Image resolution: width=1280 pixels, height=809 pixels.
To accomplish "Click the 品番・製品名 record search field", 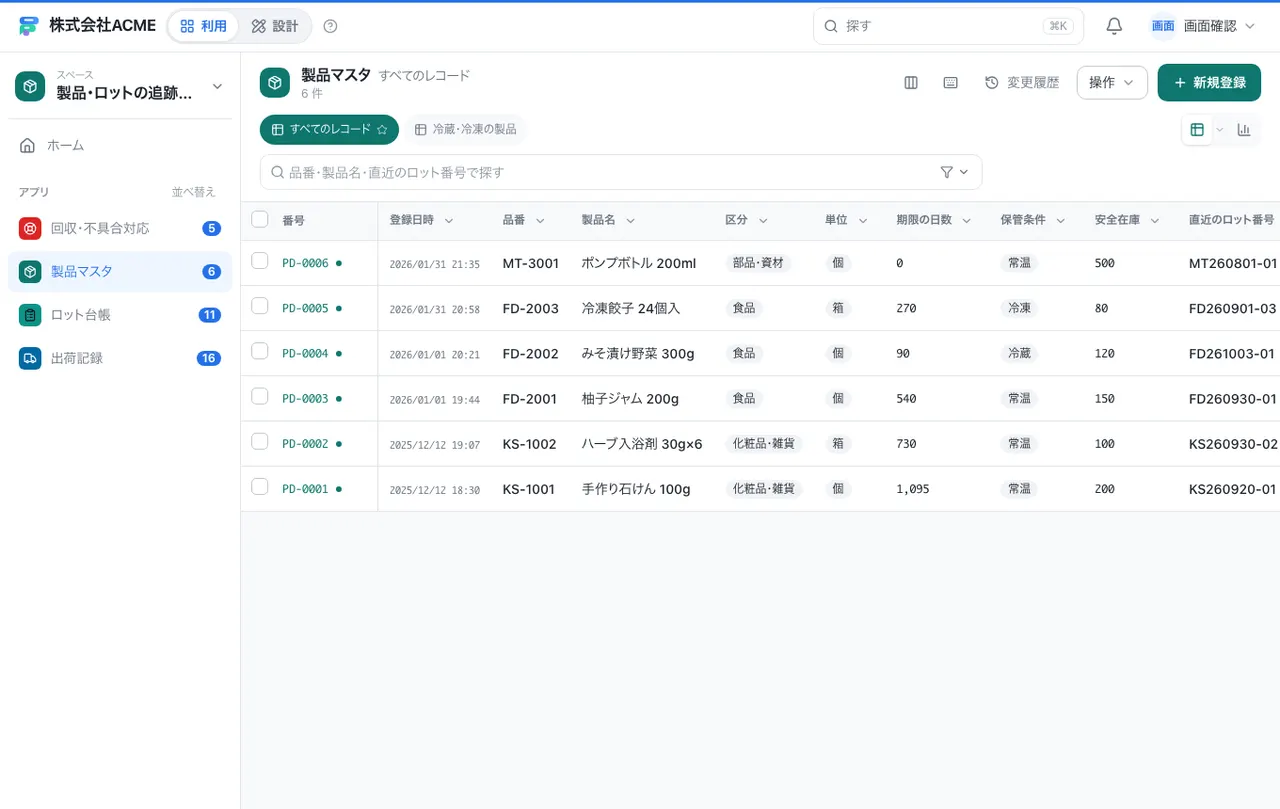I will tap(621, 172).
